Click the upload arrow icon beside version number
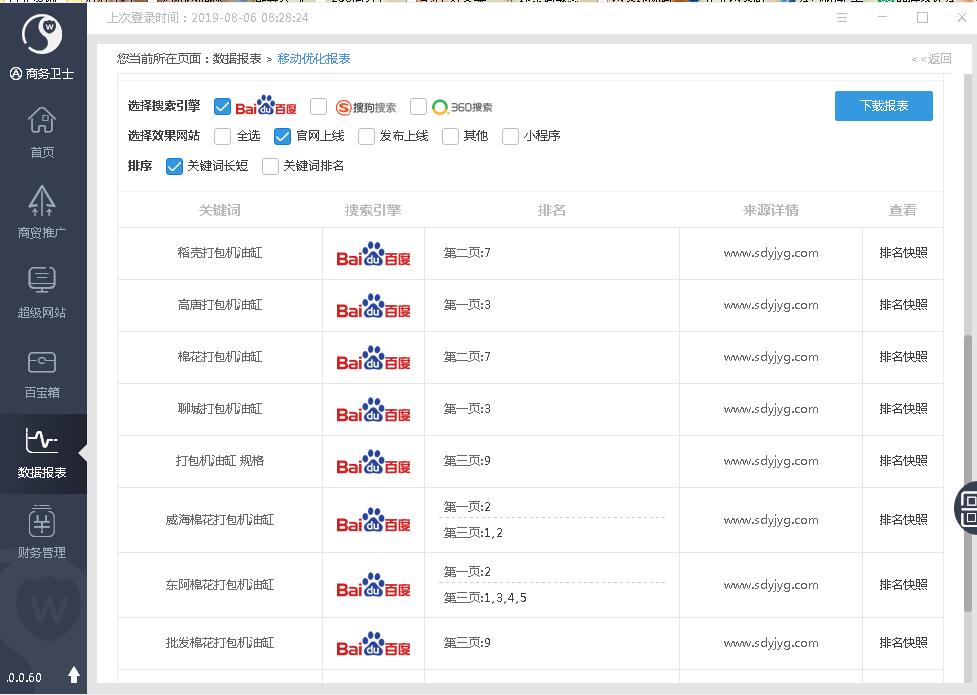 (73, 676)
